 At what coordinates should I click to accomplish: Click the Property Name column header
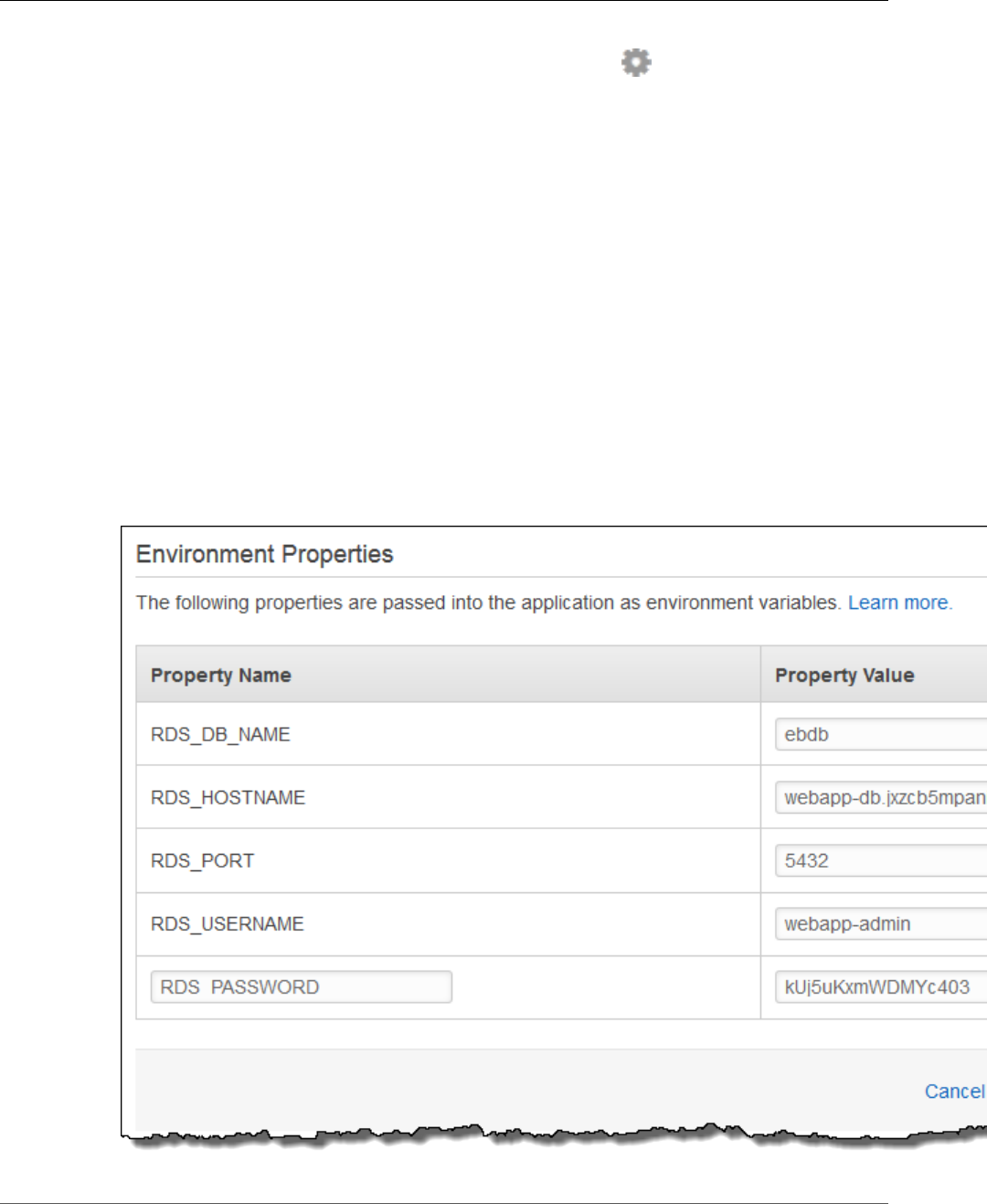click(220, 675)
